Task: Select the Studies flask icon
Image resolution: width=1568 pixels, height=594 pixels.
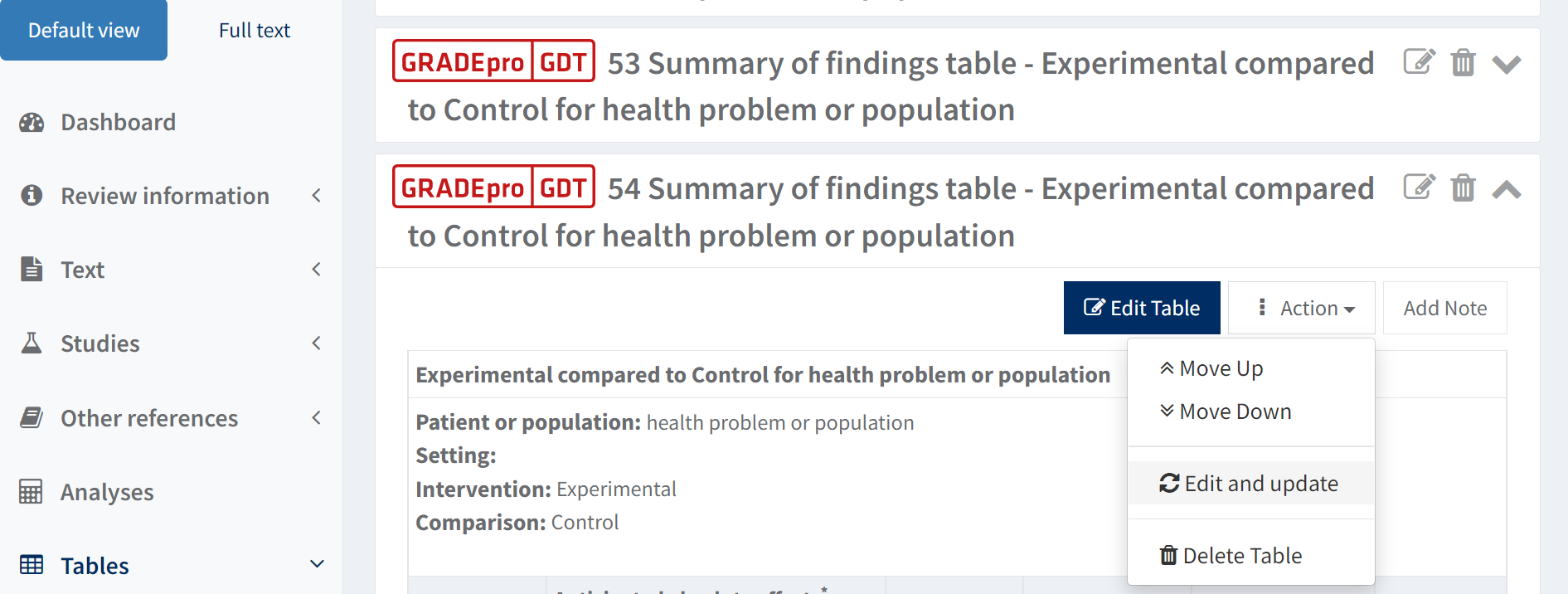Action: click(31, 343)
